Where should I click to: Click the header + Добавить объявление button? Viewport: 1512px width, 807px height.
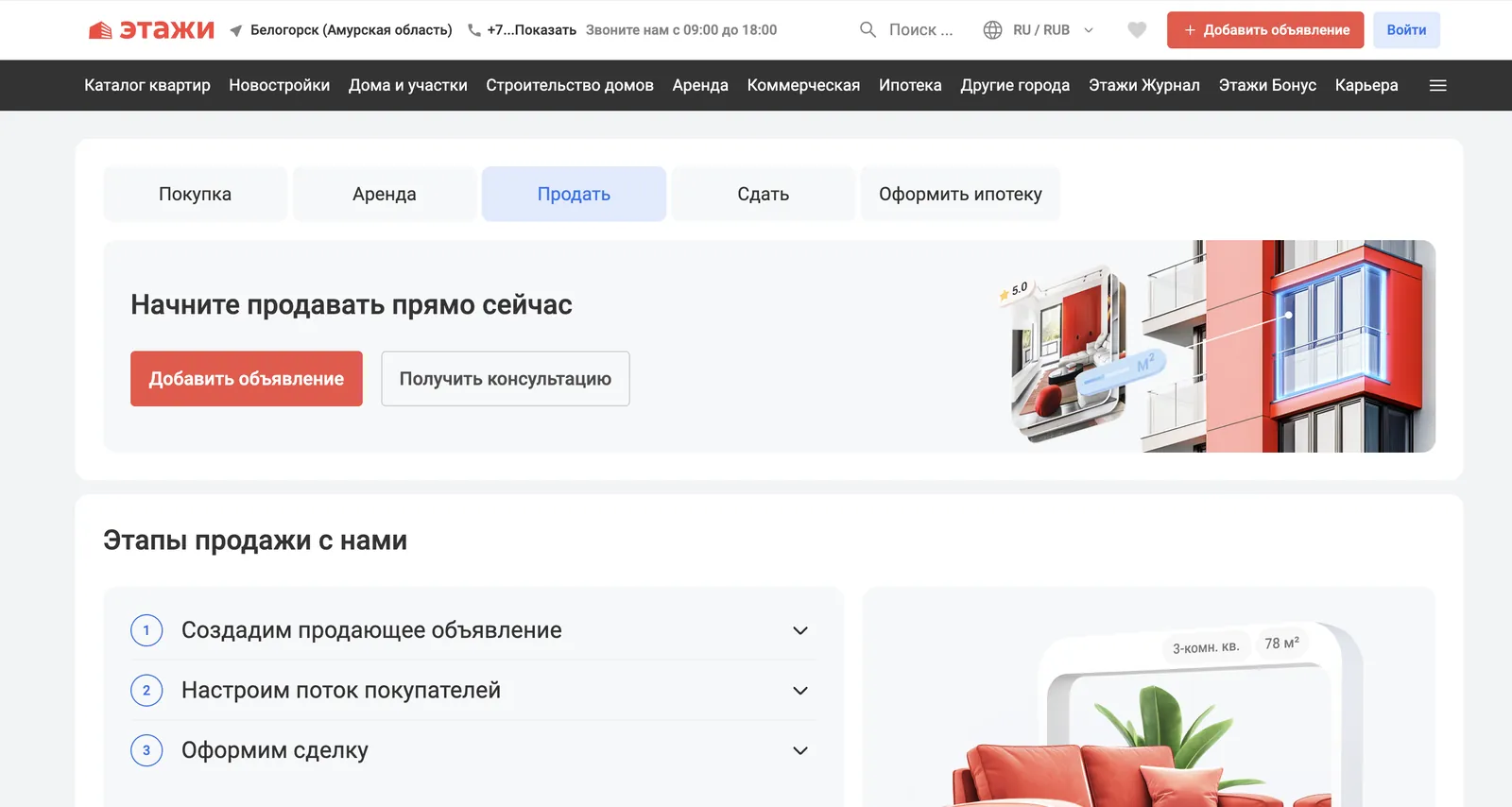point(1265,30)
